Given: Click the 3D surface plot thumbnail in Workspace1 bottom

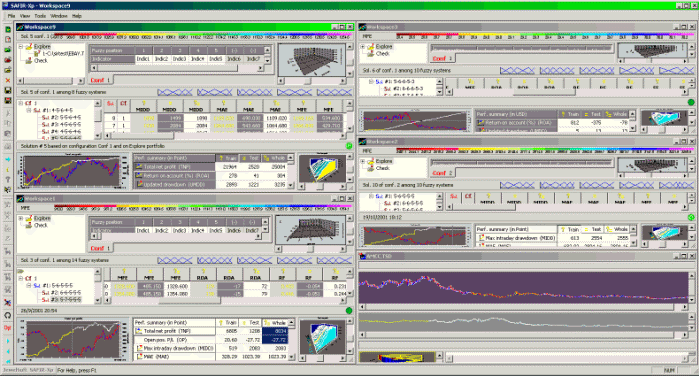Looking at the screenshot, I should click(322, 337).
